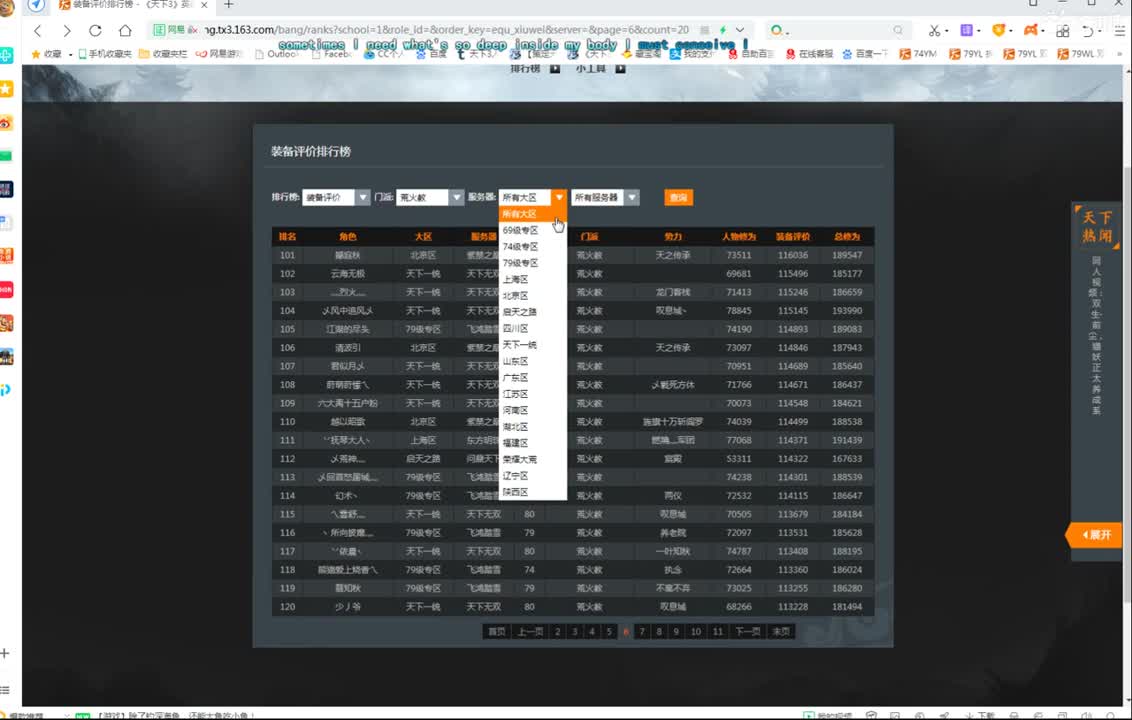Image resolution: width=1132 pixels, height=720 pixels.
Task: Go to next page with 下一页
Action: [747, 632]
